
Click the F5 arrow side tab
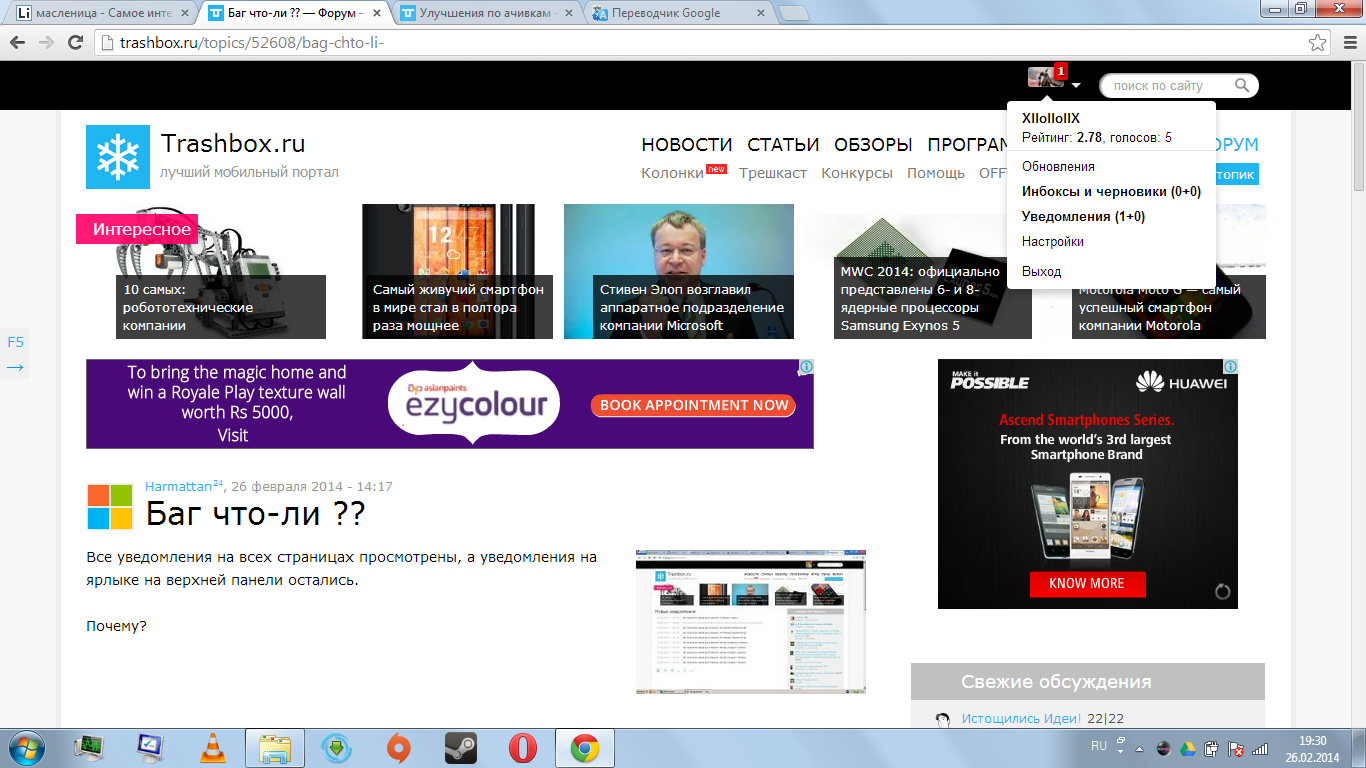[15, 354]
